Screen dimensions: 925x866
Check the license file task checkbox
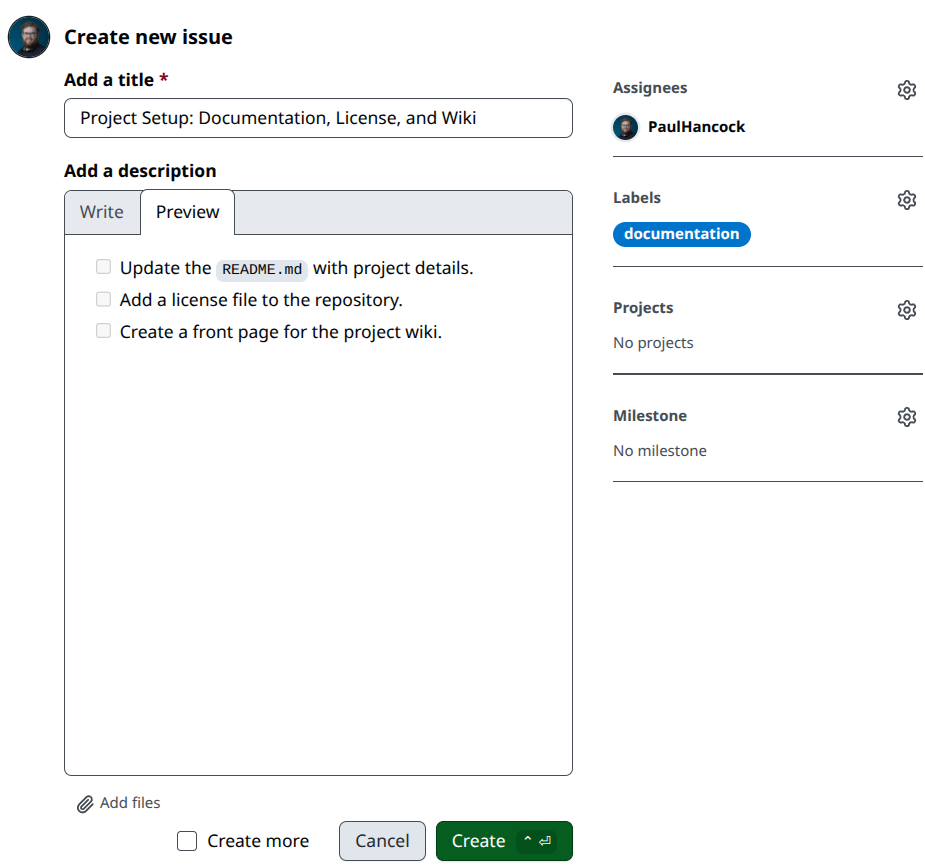pyautogui.click(x=103, y=298)
